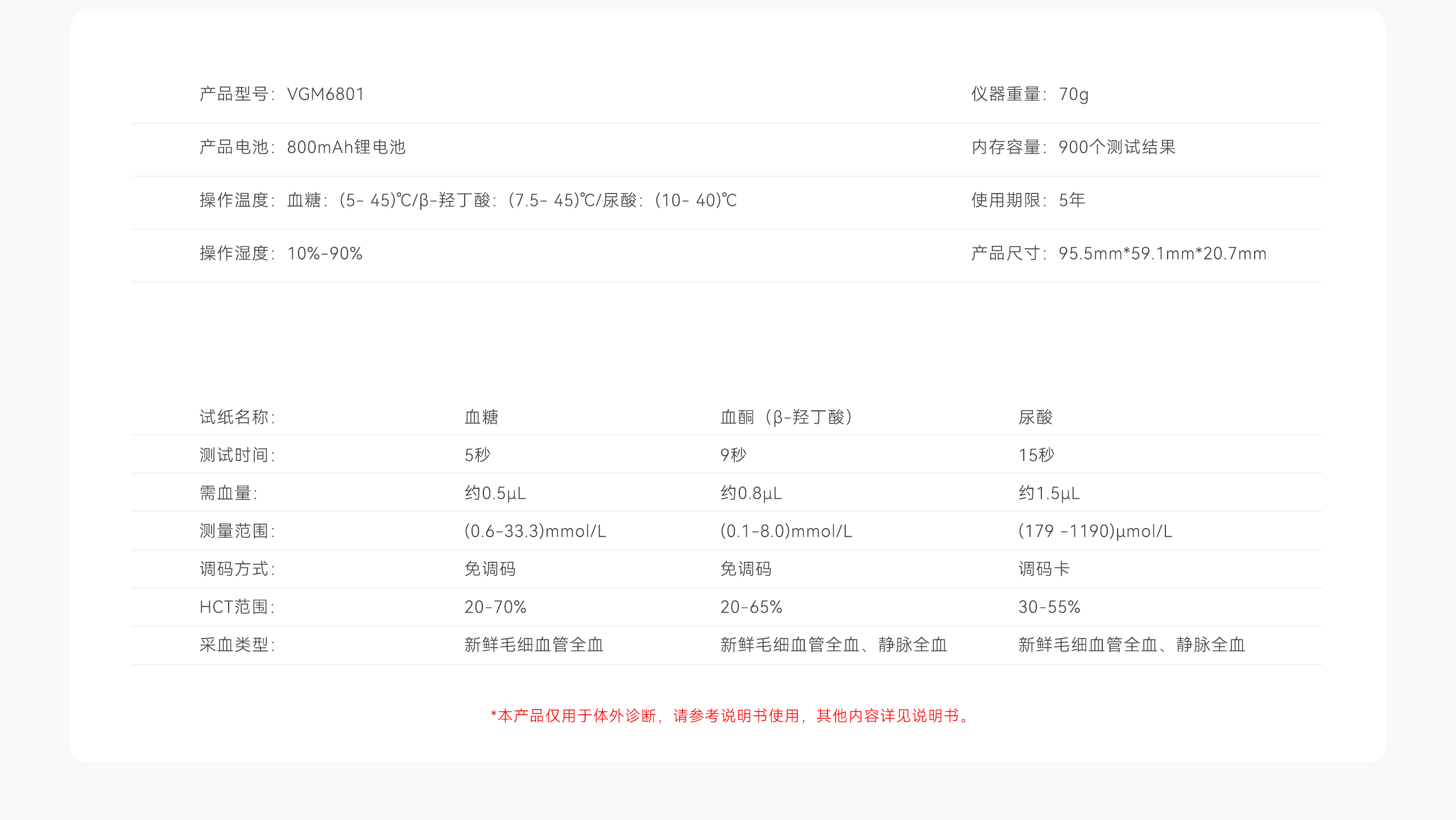The width and height of the screenshot is (1456, 820).
Task: Click the 20-65% HCT range cell
Action: (751, 607)
